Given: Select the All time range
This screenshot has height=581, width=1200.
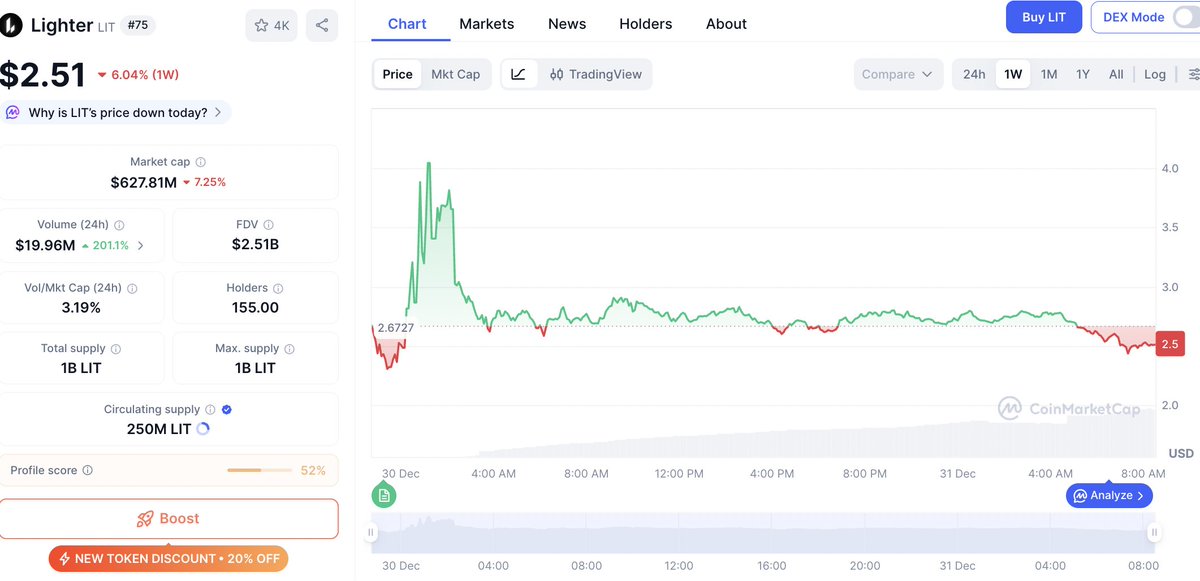Looking at the screenshot, I should click(1116, 74).
